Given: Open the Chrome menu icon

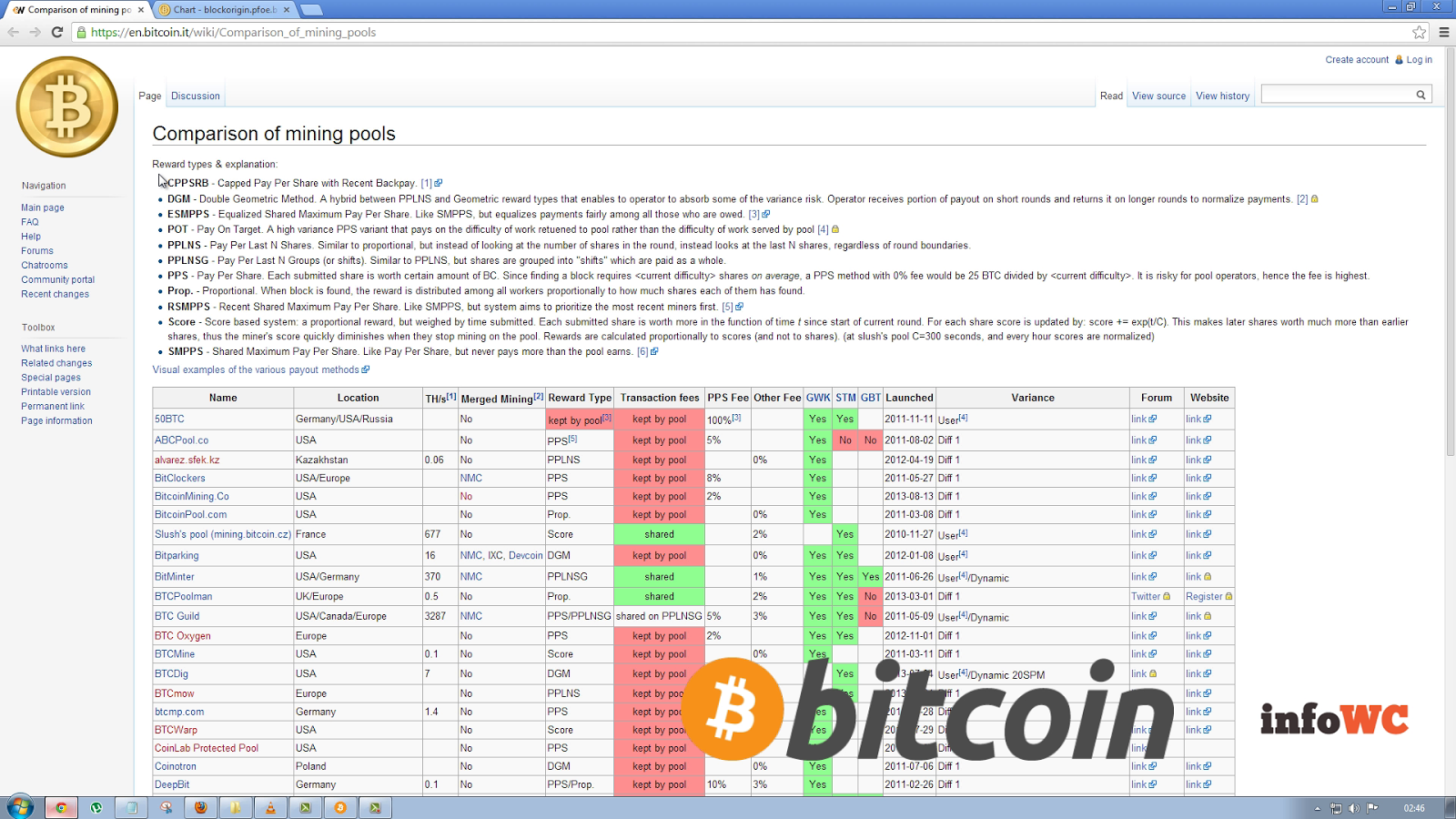Looking at the screenshot, I should coord(1443,32).
